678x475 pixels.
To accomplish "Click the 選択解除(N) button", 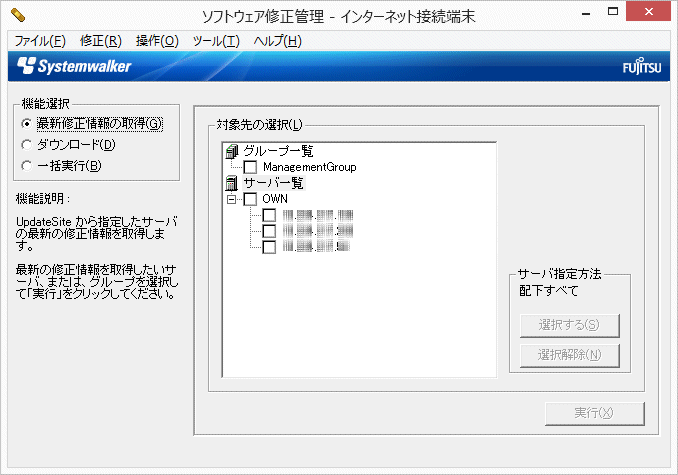I will point(569,355).
